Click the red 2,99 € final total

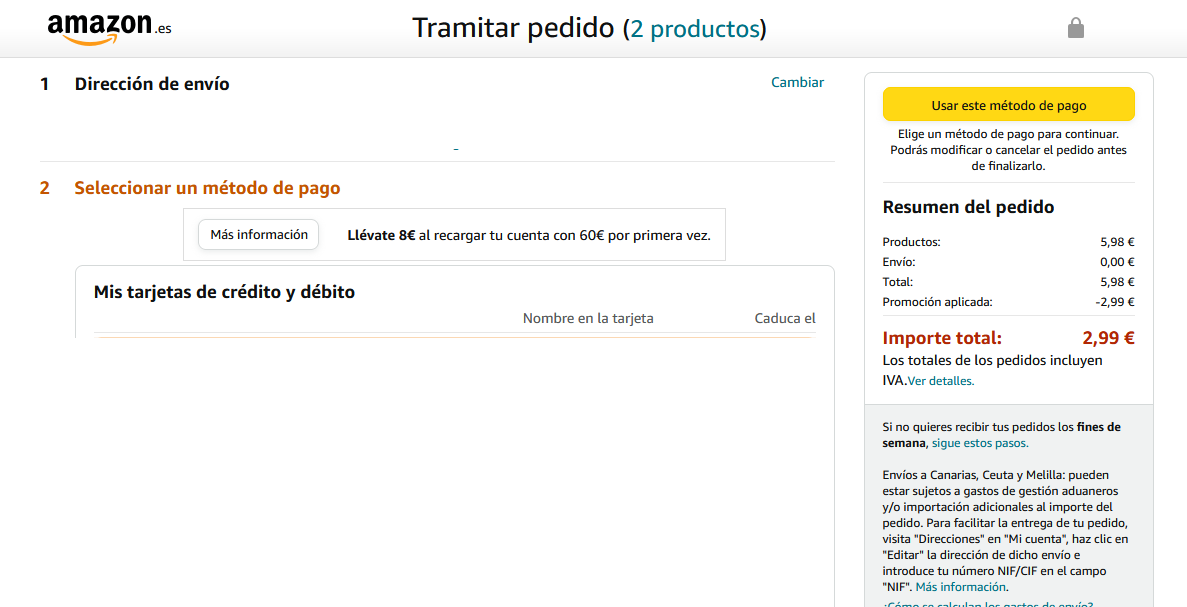(x=1108, y=338)
